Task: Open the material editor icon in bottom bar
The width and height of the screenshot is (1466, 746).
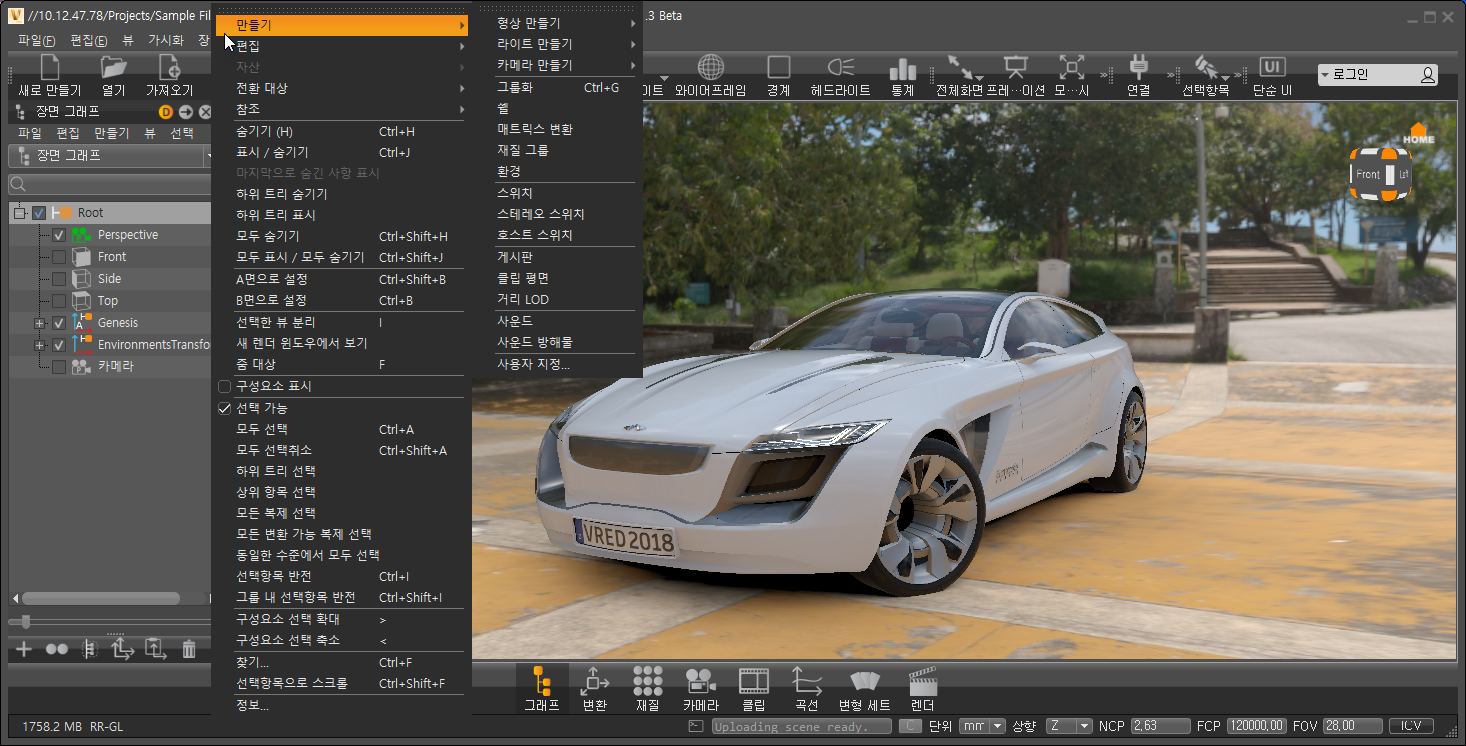Action: point(647,682)
